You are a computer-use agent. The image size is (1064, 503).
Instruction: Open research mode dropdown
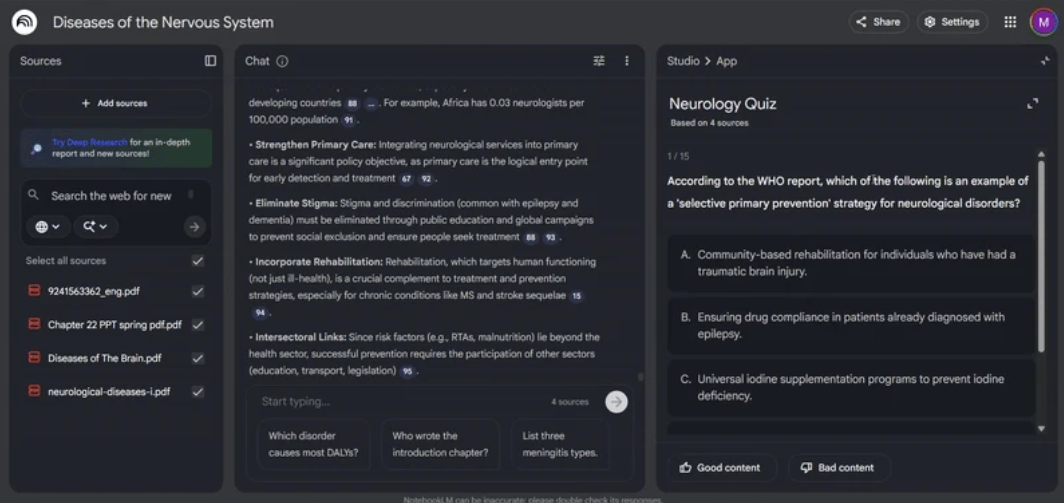pyautogui.click(x=95, y=227)
